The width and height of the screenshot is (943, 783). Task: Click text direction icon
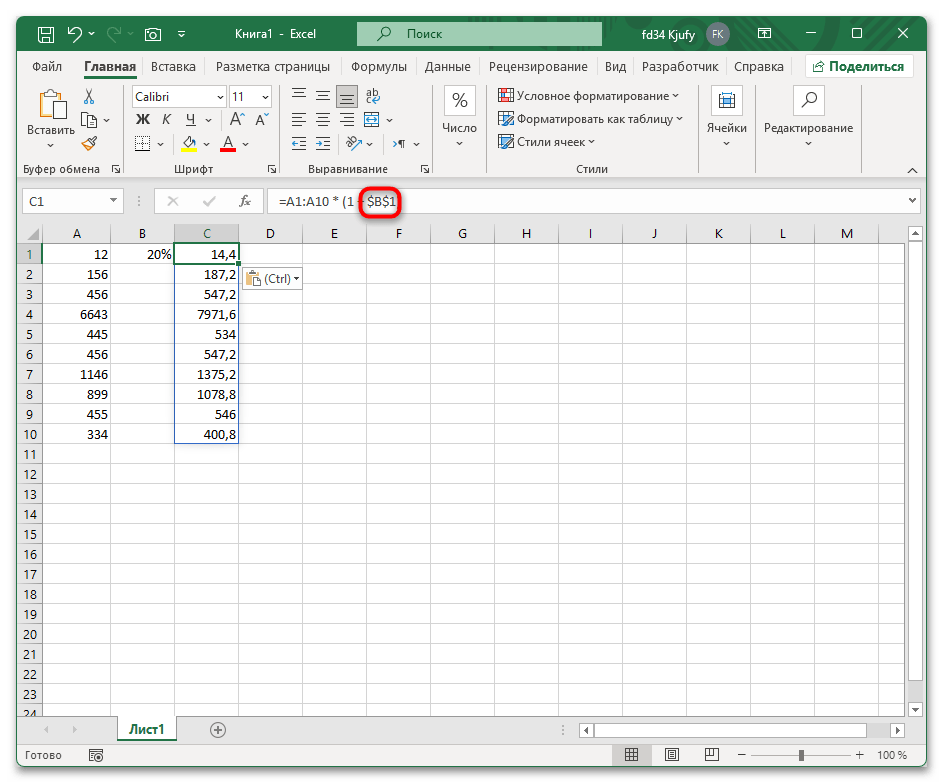tap(399, 144)
